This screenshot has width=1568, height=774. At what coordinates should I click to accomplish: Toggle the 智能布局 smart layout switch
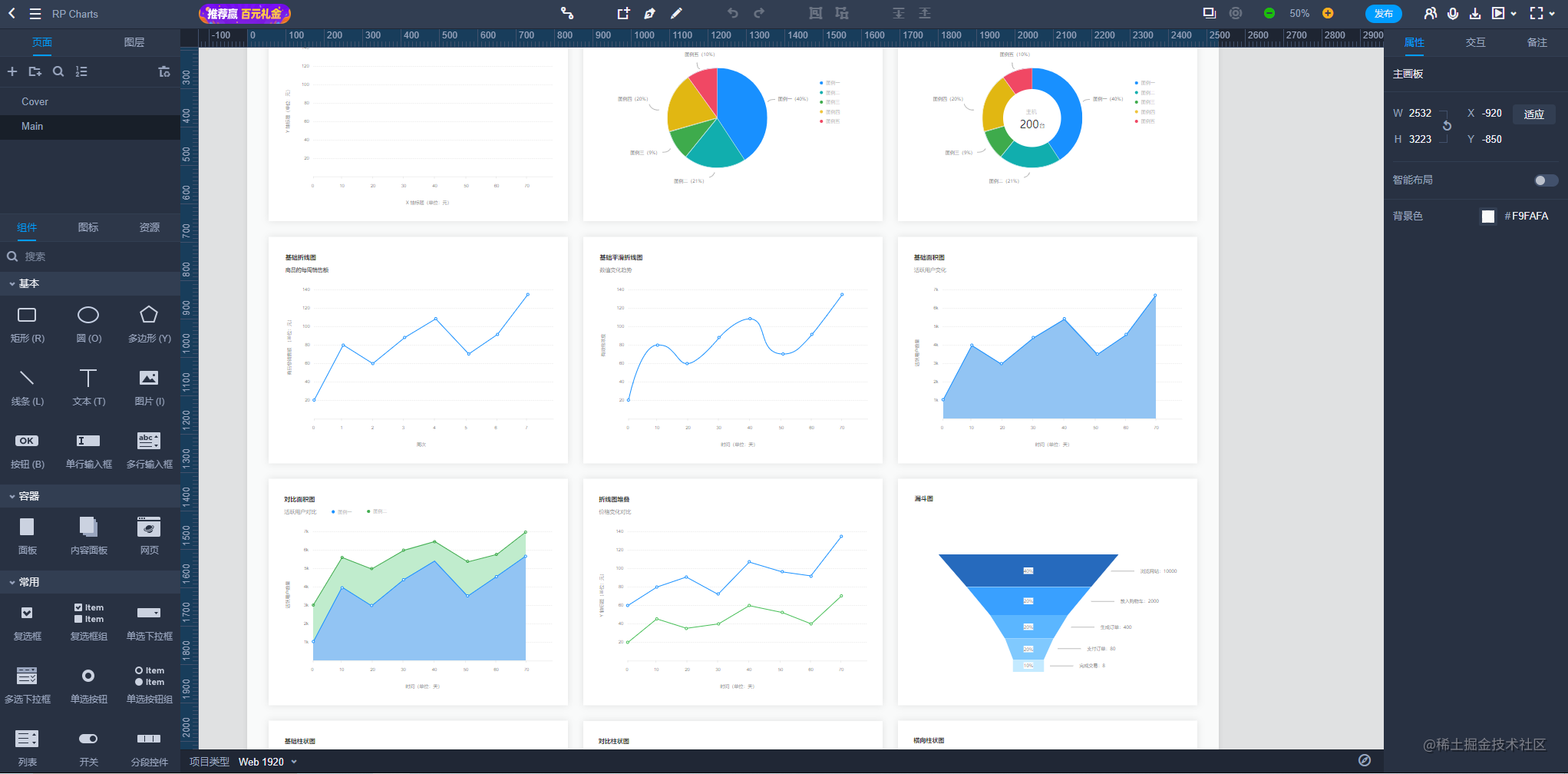[x=1546, y=180]
